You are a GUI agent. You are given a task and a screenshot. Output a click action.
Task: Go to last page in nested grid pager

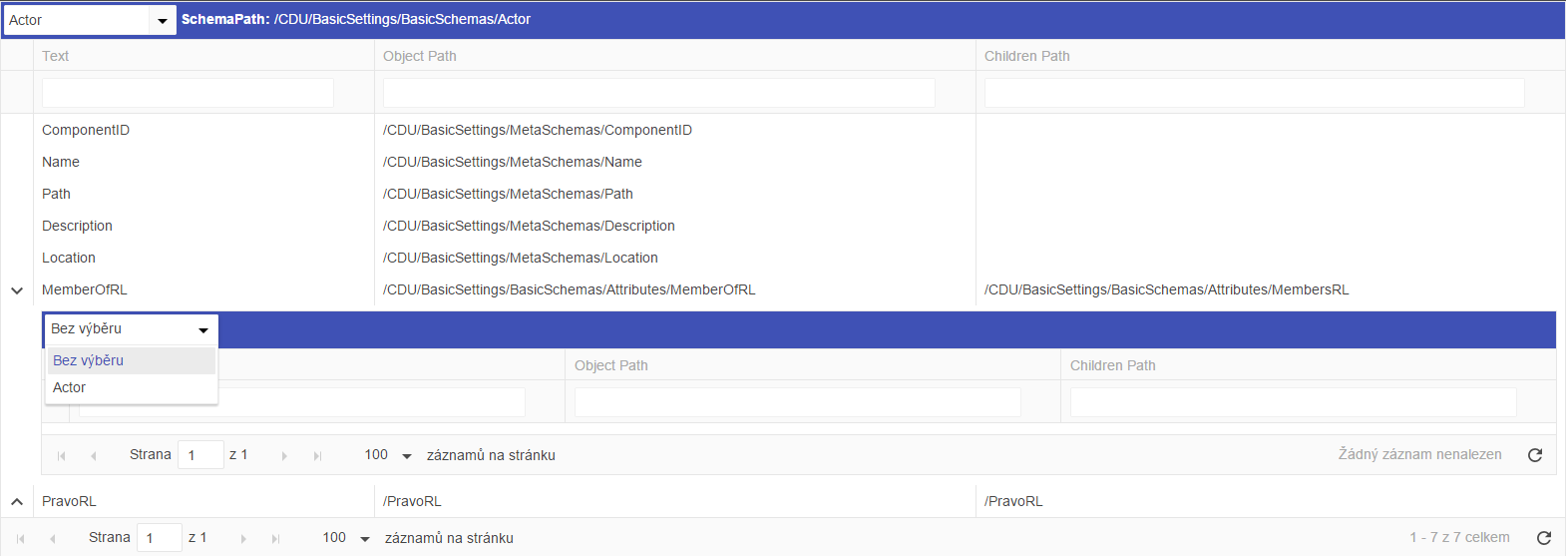pyautogui.click(x=317, y=456)
